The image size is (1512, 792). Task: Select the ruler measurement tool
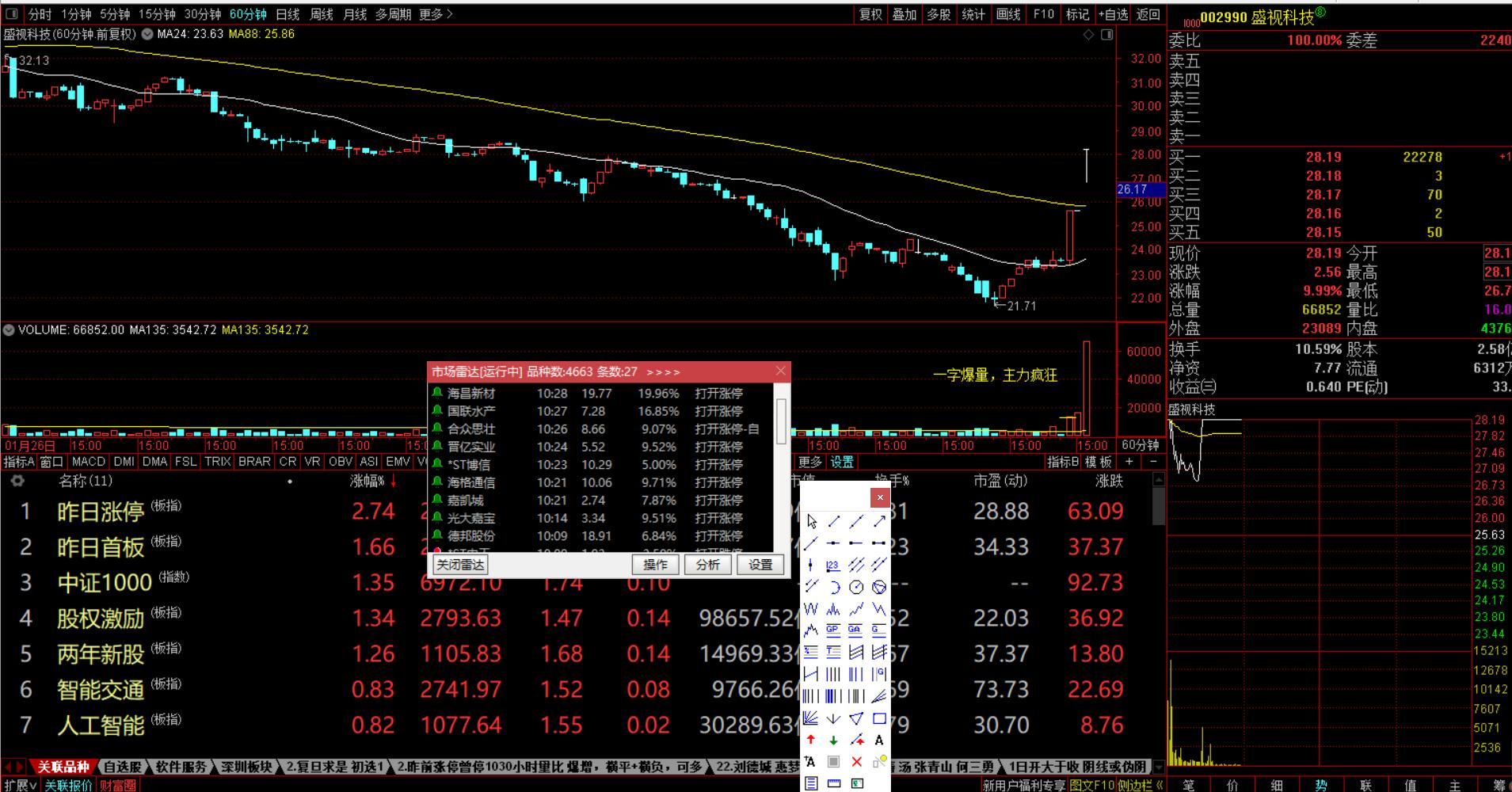(833, 782)
